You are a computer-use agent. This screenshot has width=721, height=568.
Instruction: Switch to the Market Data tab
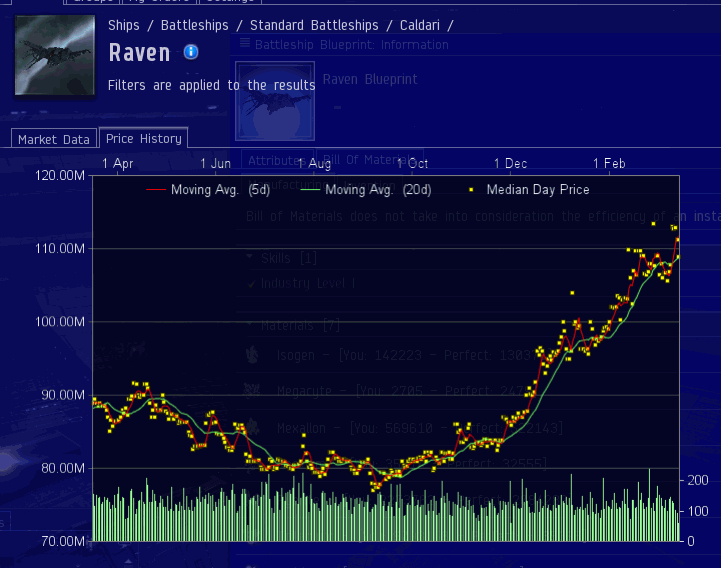pyautogui.click(x=54, y=139)
